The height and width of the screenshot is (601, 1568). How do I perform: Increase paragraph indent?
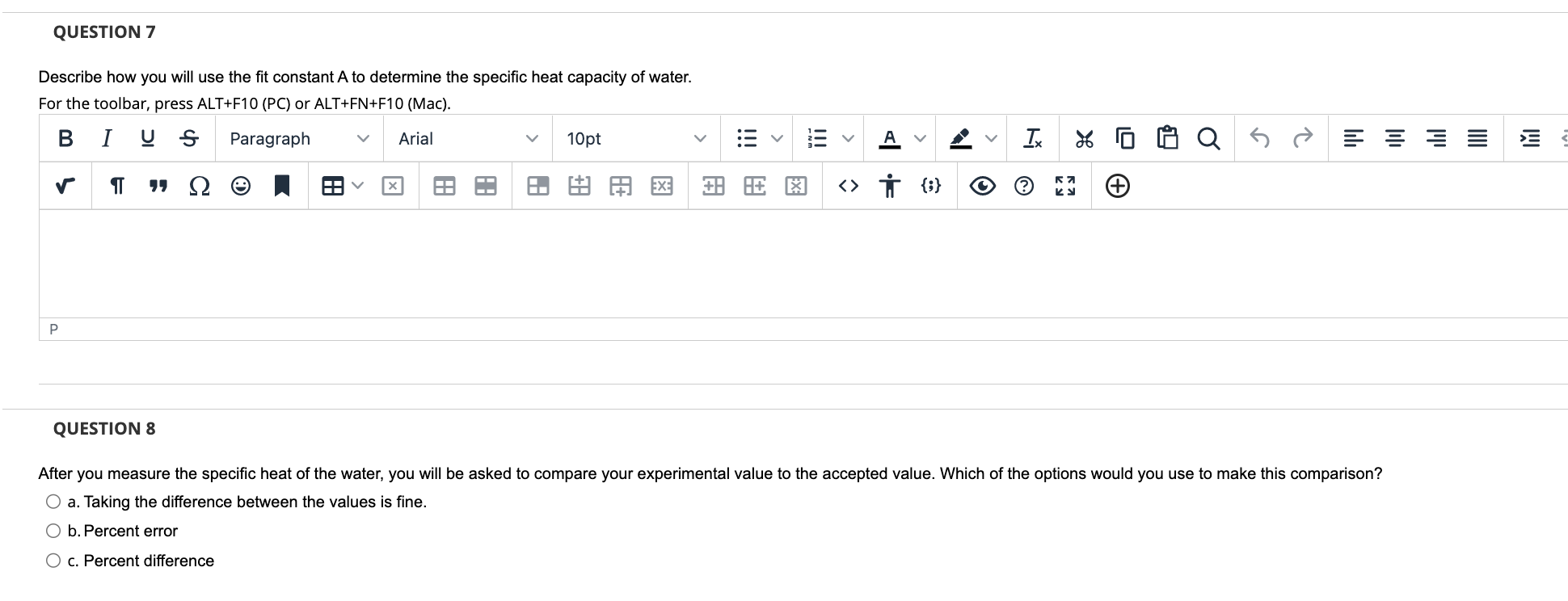pos(1529,139)
